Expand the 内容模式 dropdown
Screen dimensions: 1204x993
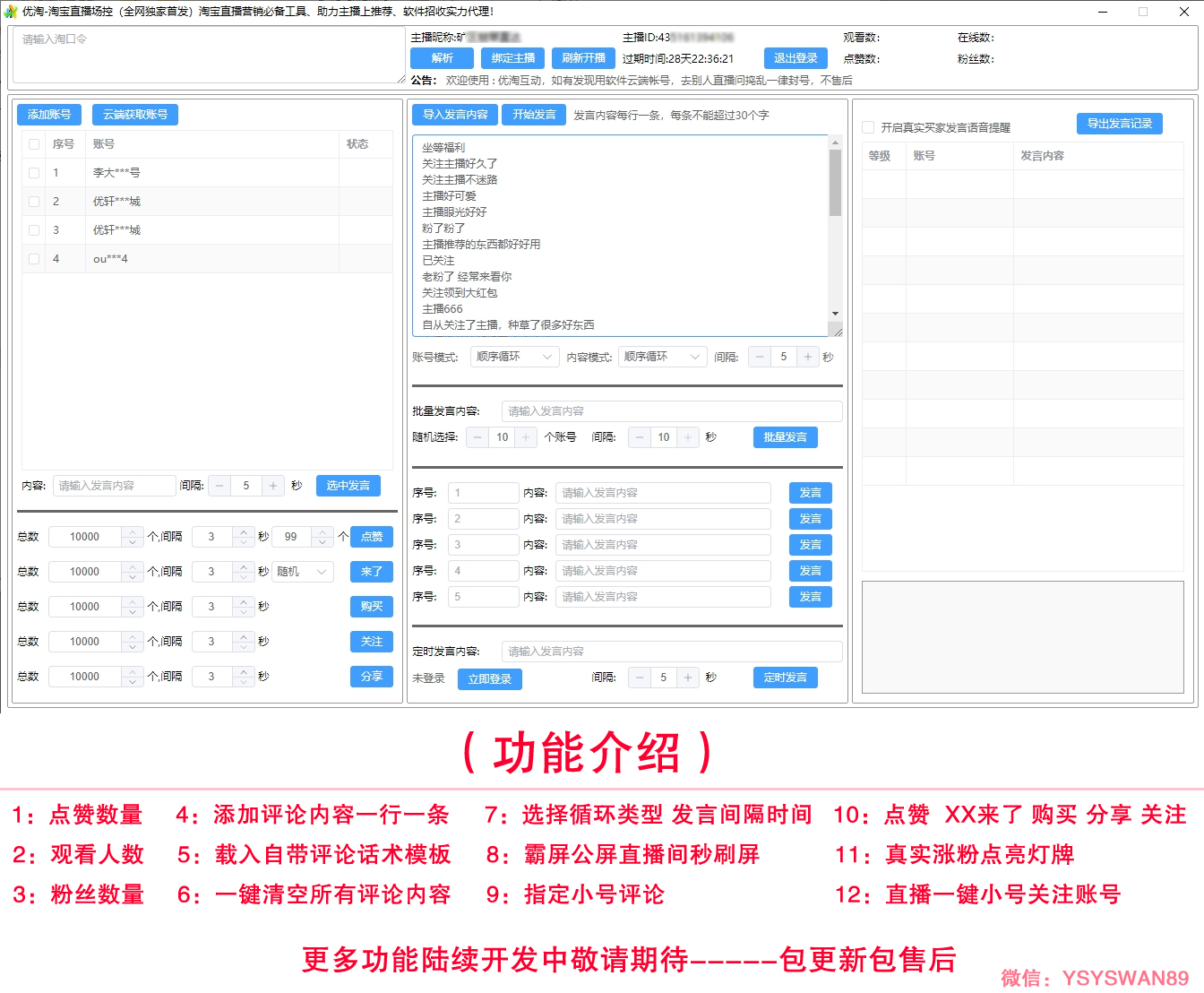(x=662, y=357)
